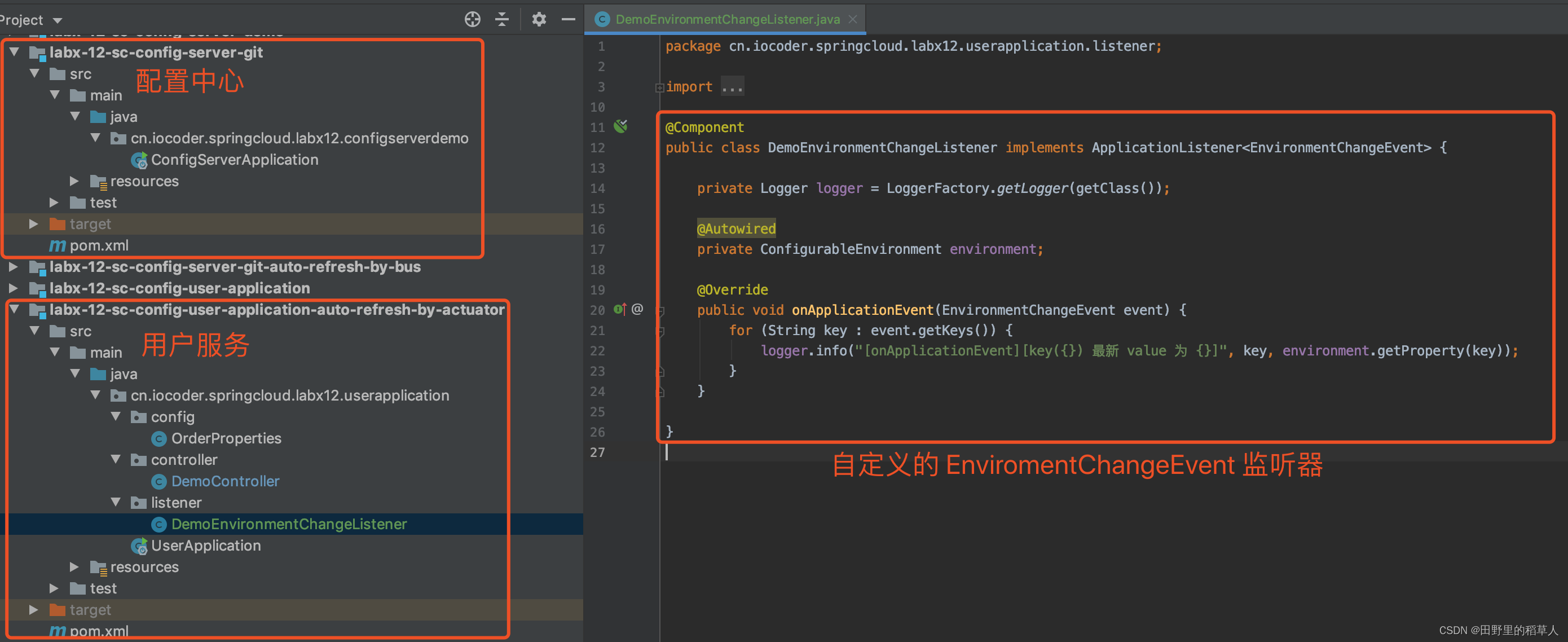1568x642 pixels.
Task: Click ConfigurableEnvironment type in line 17
Action: (851, 249)
